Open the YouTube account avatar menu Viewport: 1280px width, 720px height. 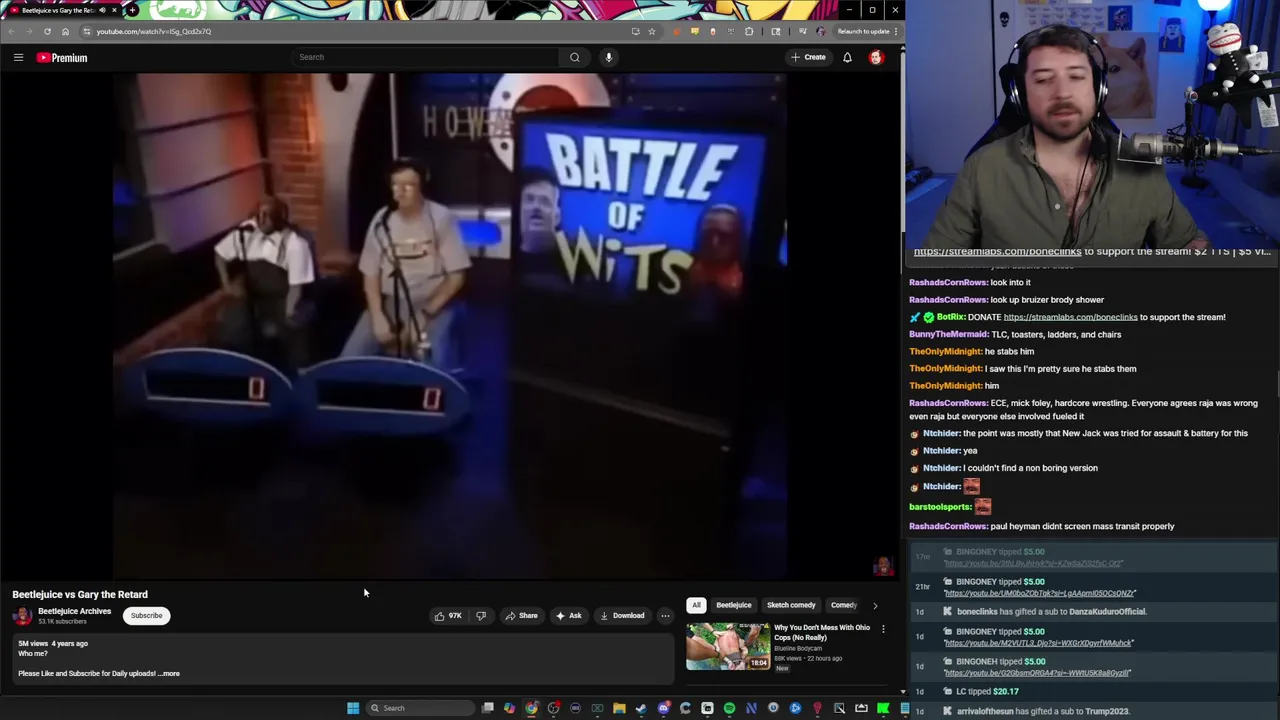tap(876, 57)
